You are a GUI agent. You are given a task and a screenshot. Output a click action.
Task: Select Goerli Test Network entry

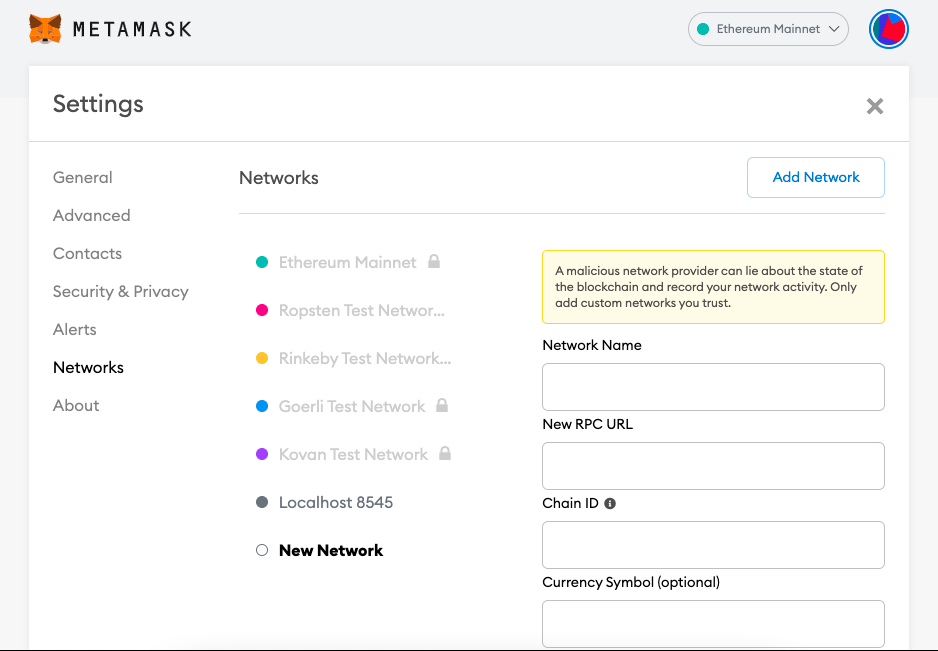point(352,406)
